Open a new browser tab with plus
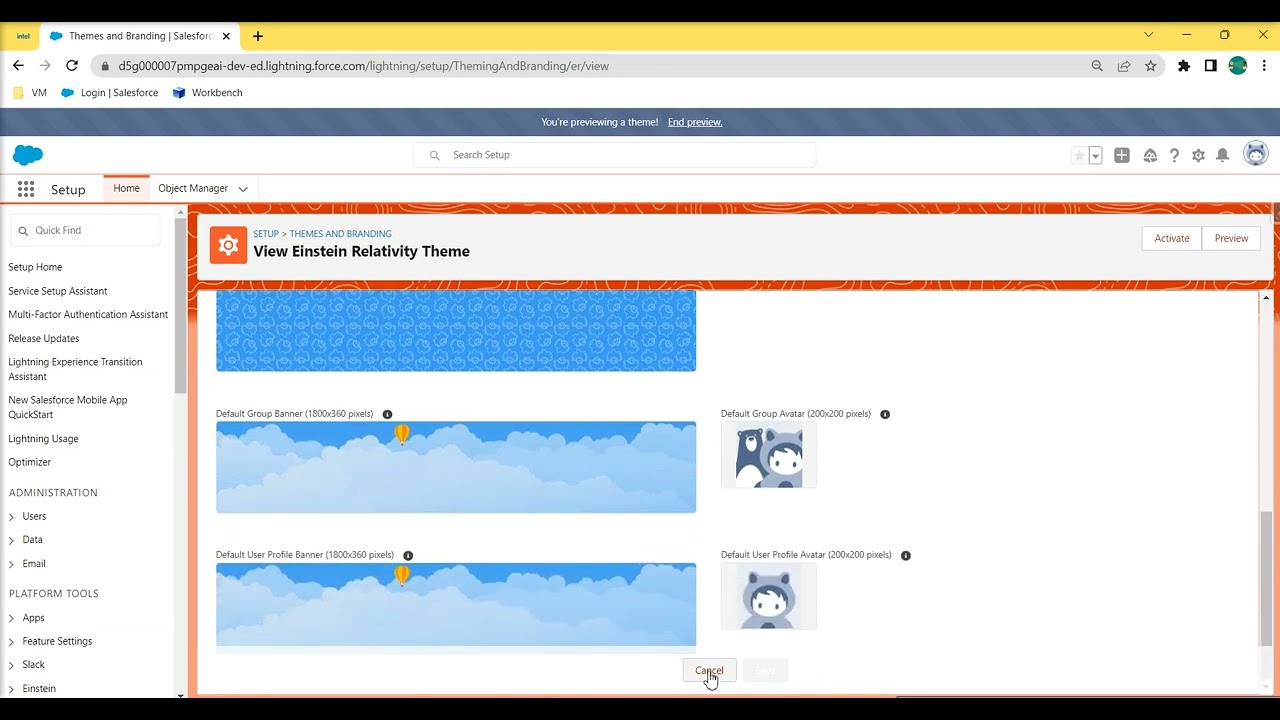Screen dimensions: 1280x720 258,36
